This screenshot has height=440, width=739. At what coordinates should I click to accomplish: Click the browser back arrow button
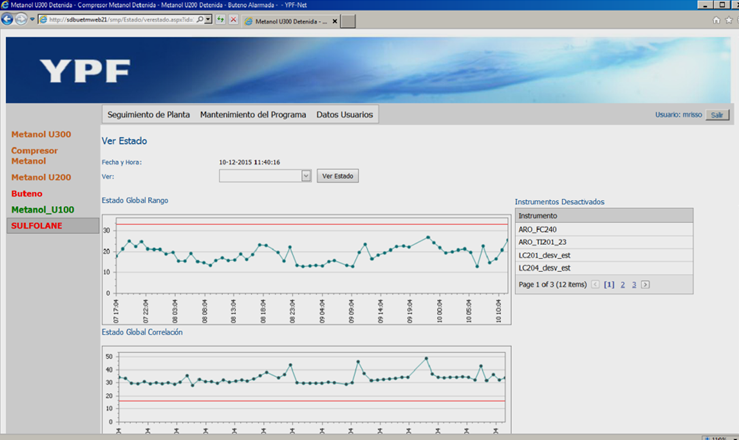[x=7, y=19]
